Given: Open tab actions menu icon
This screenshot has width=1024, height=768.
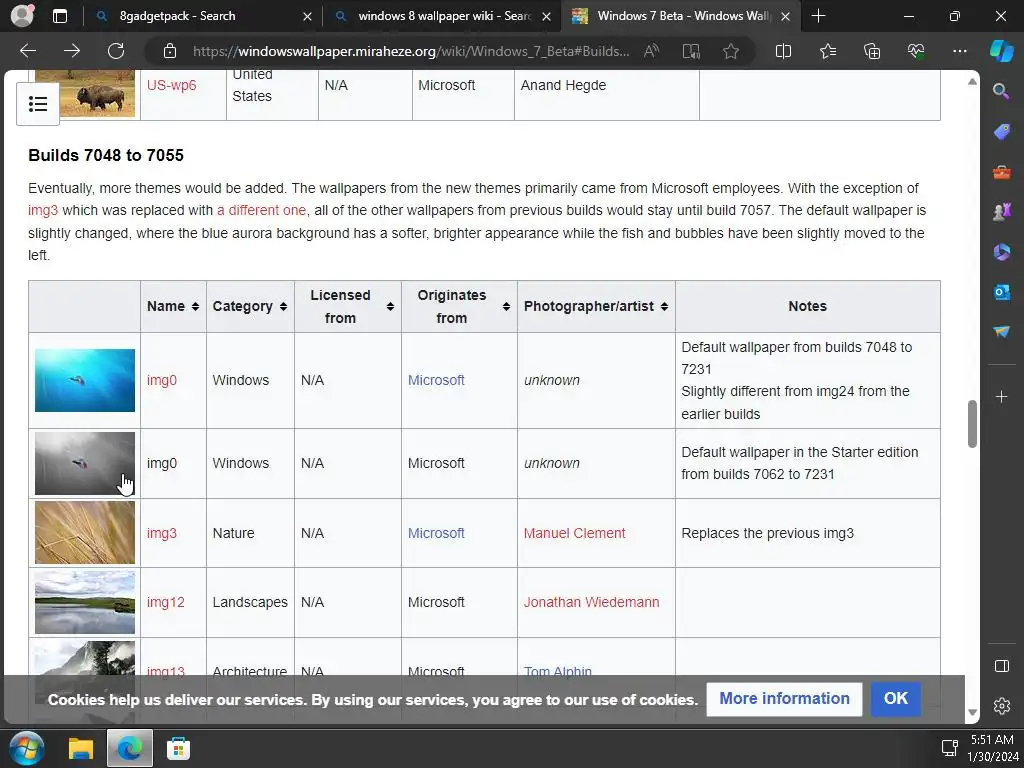Looking at the screenshot, I should coord(59,16).
